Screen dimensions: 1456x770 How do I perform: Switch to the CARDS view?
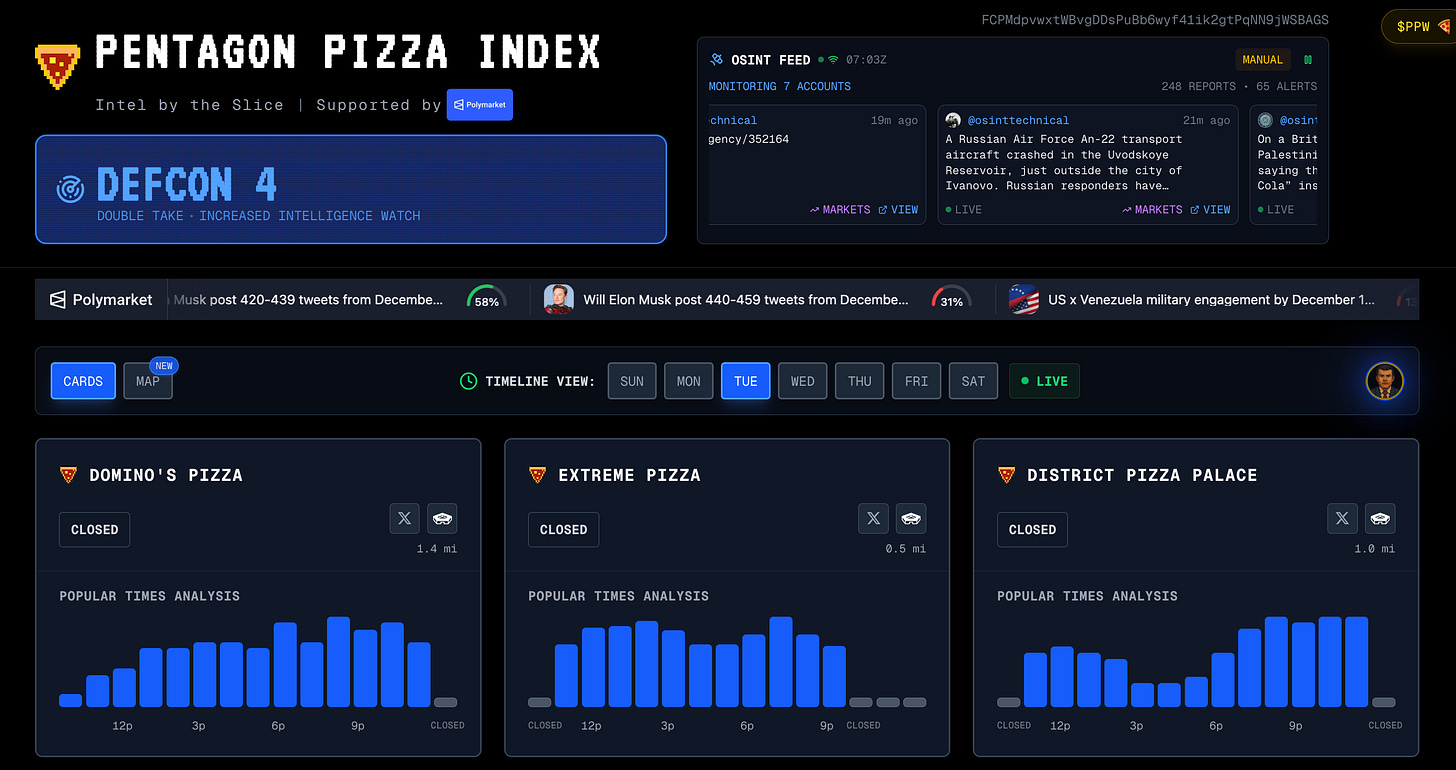pyautogui.click(x=83, y=381)
